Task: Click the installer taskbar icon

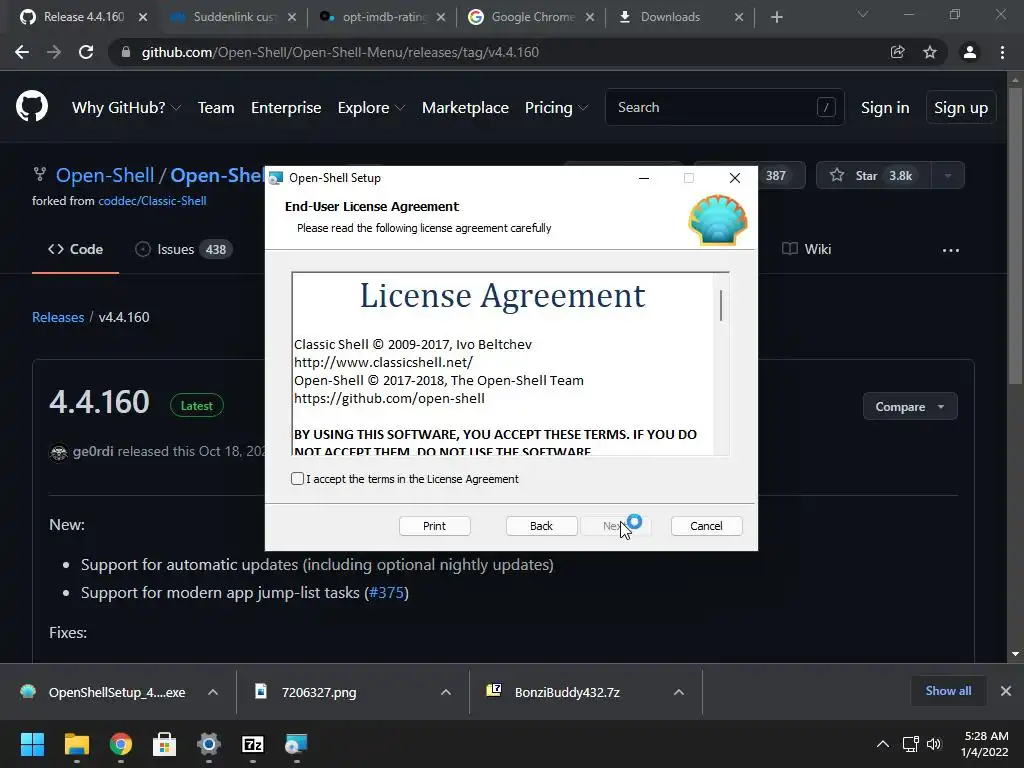Action: [x=296, y=744]
